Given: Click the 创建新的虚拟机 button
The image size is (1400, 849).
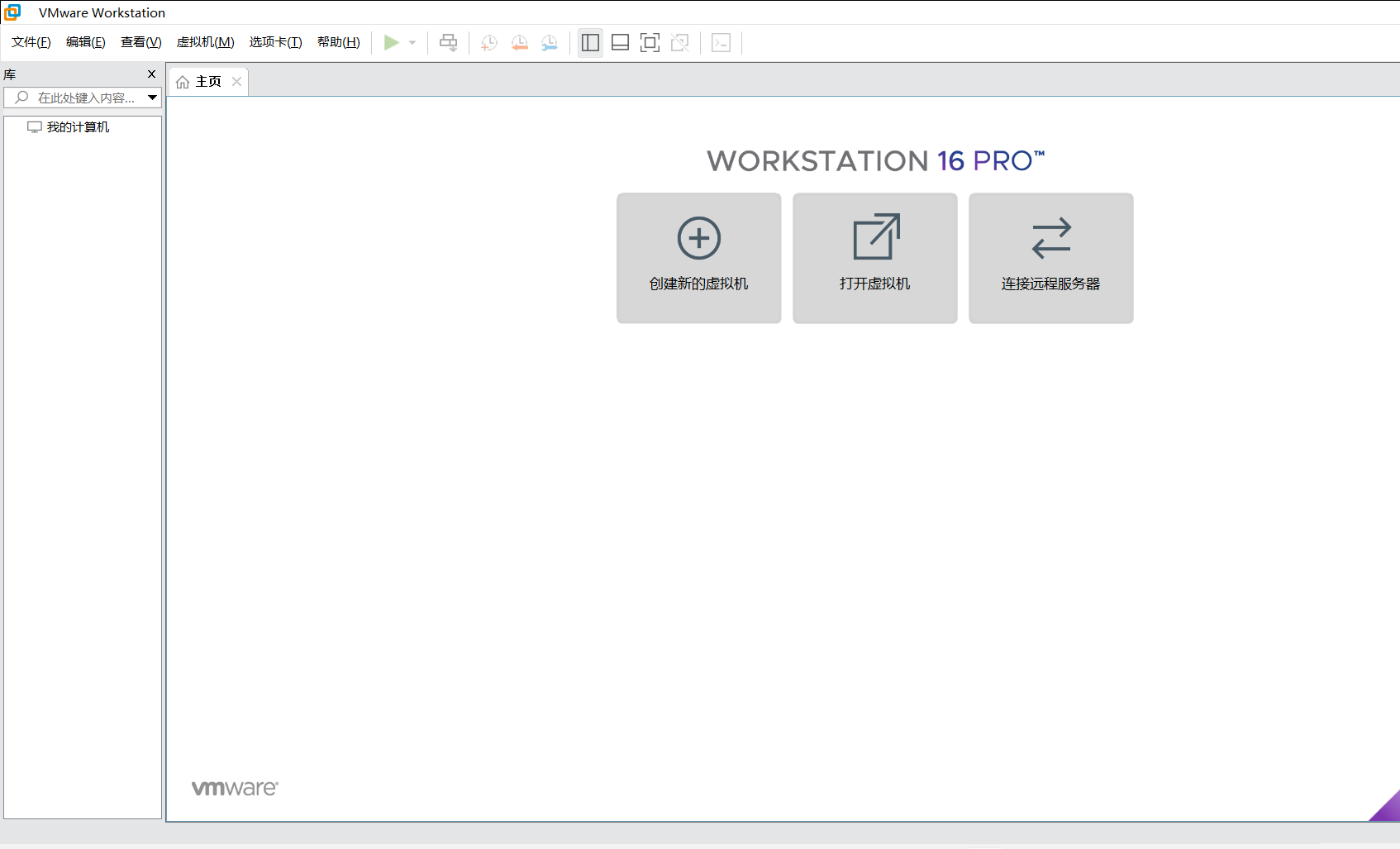Looking at the screenshot, I should pyautogui.click(x=699, y=258).
